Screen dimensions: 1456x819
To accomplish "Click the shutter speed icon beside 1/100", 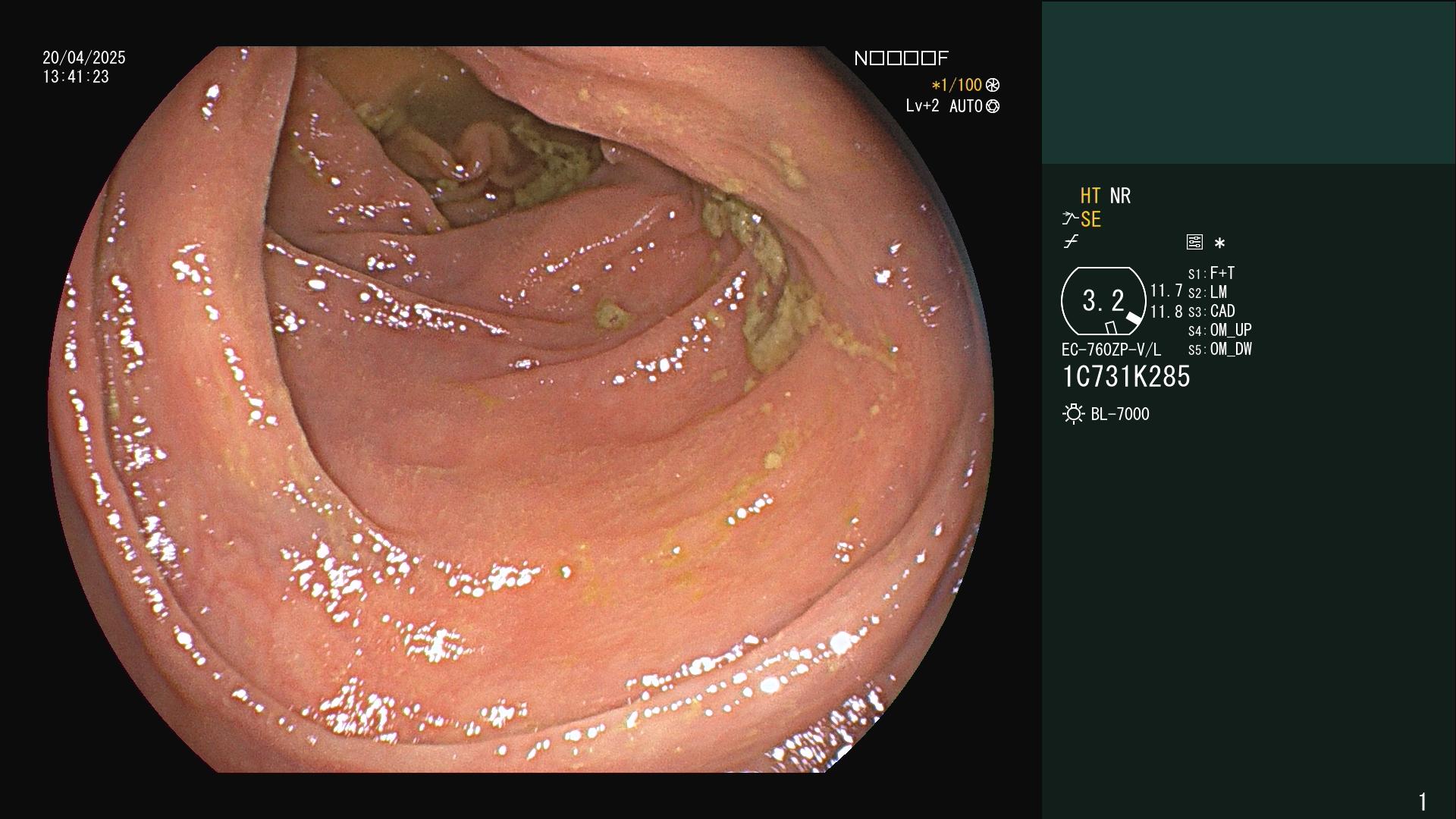I will click(x=993, y=86).
